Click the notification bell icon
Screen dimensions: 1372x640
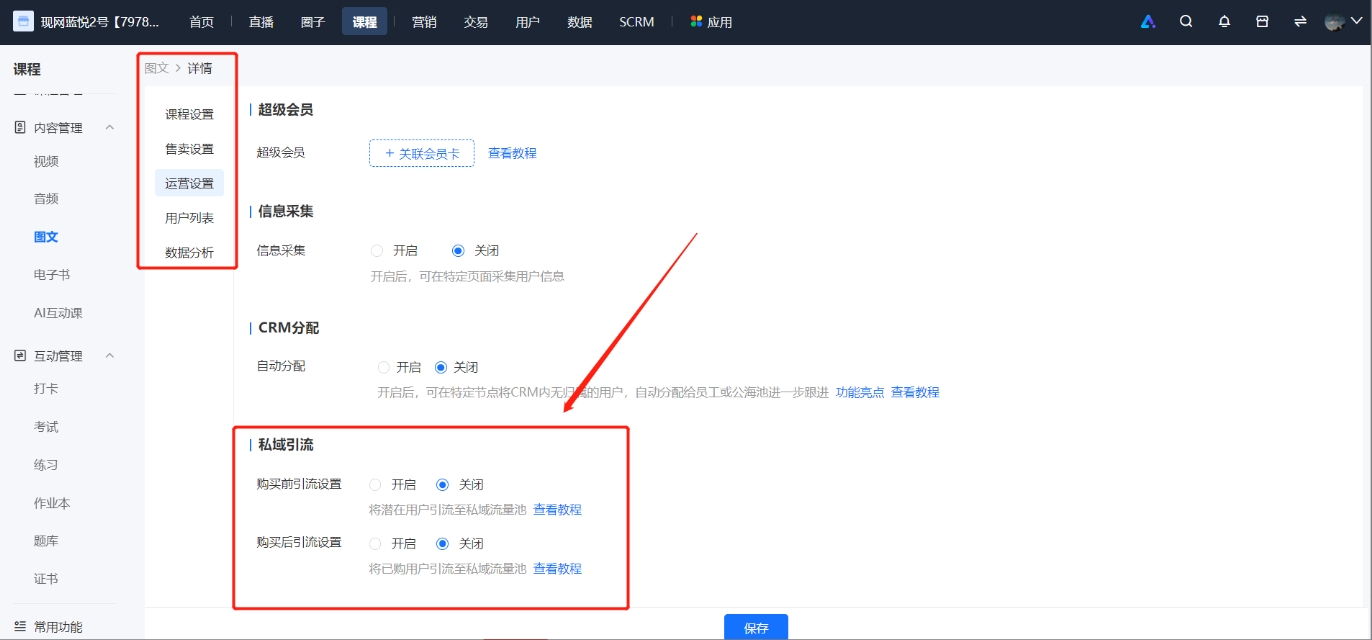pos(1224,20)
